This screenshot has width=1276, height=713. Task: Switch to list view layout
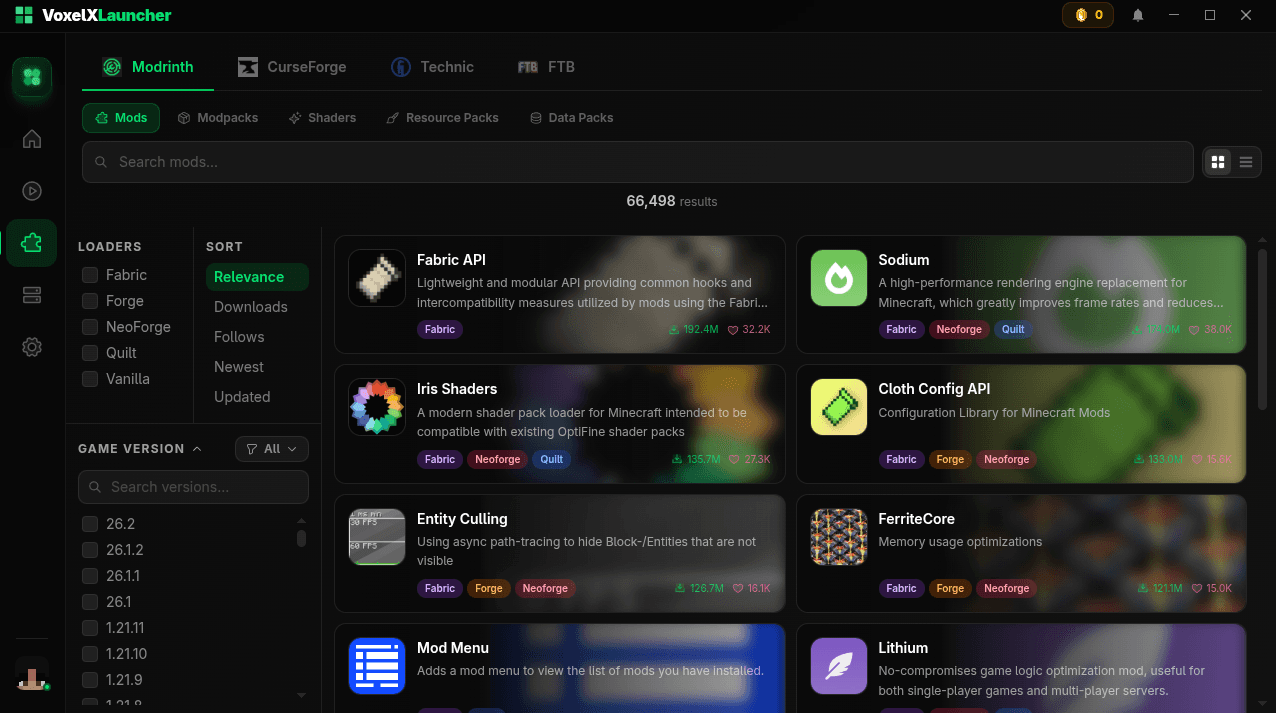pos(1245,162)
